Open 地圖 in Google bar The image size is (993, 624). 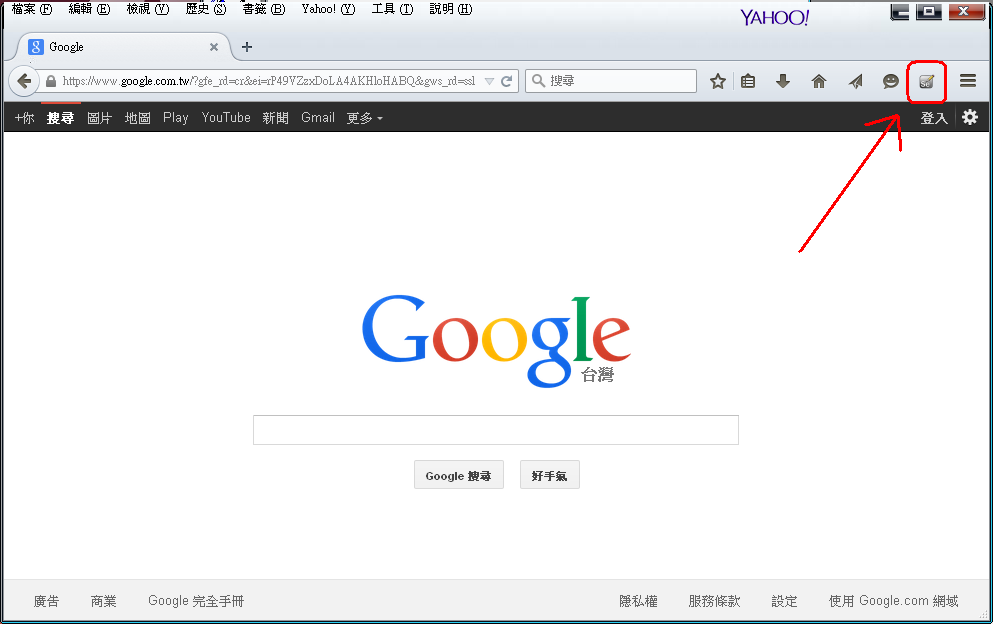point(137,118)
